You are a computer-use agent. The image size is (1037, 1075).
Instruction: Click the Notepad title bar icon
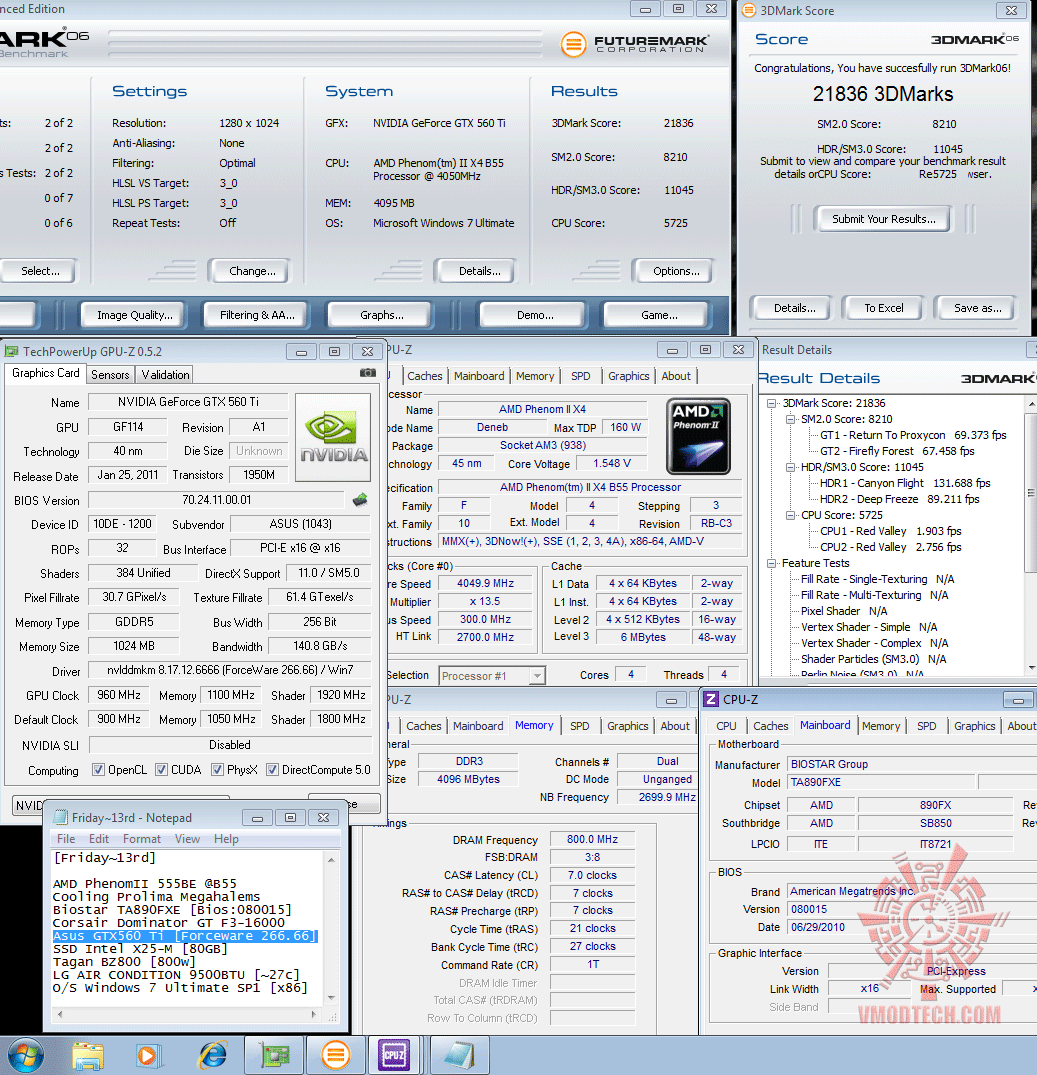[60, 817]
